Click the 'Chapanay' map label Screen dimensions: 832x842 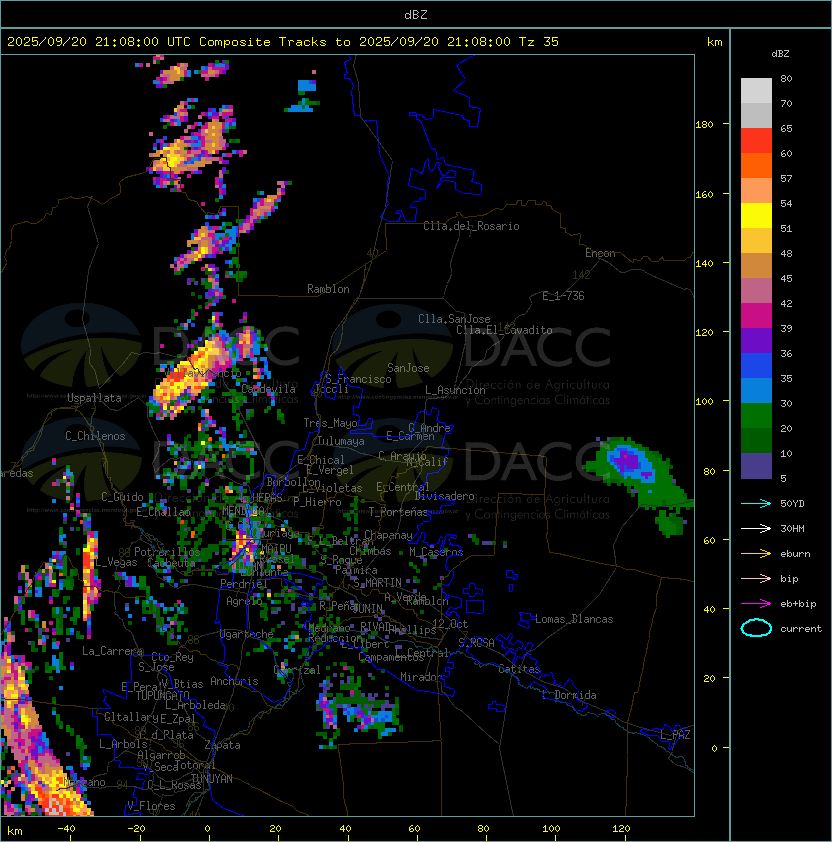(388, 535)
